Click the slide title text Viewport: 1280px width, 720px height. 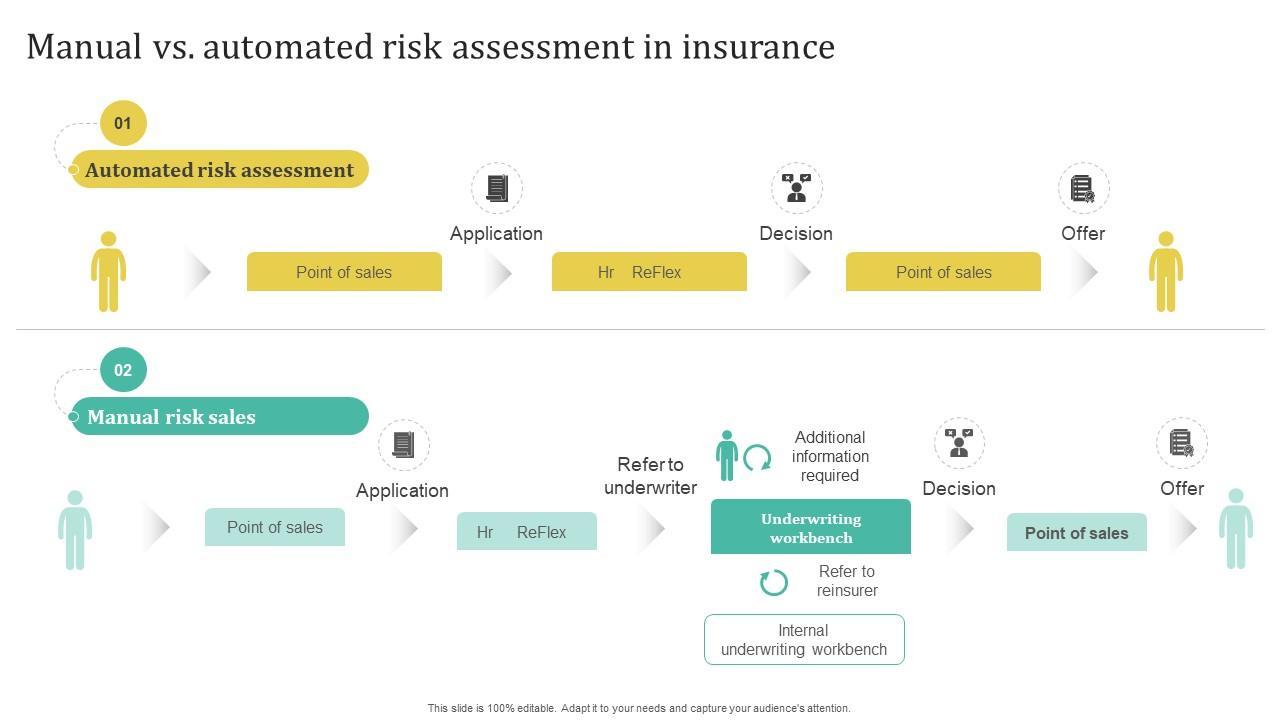click(x=430, y=47)
